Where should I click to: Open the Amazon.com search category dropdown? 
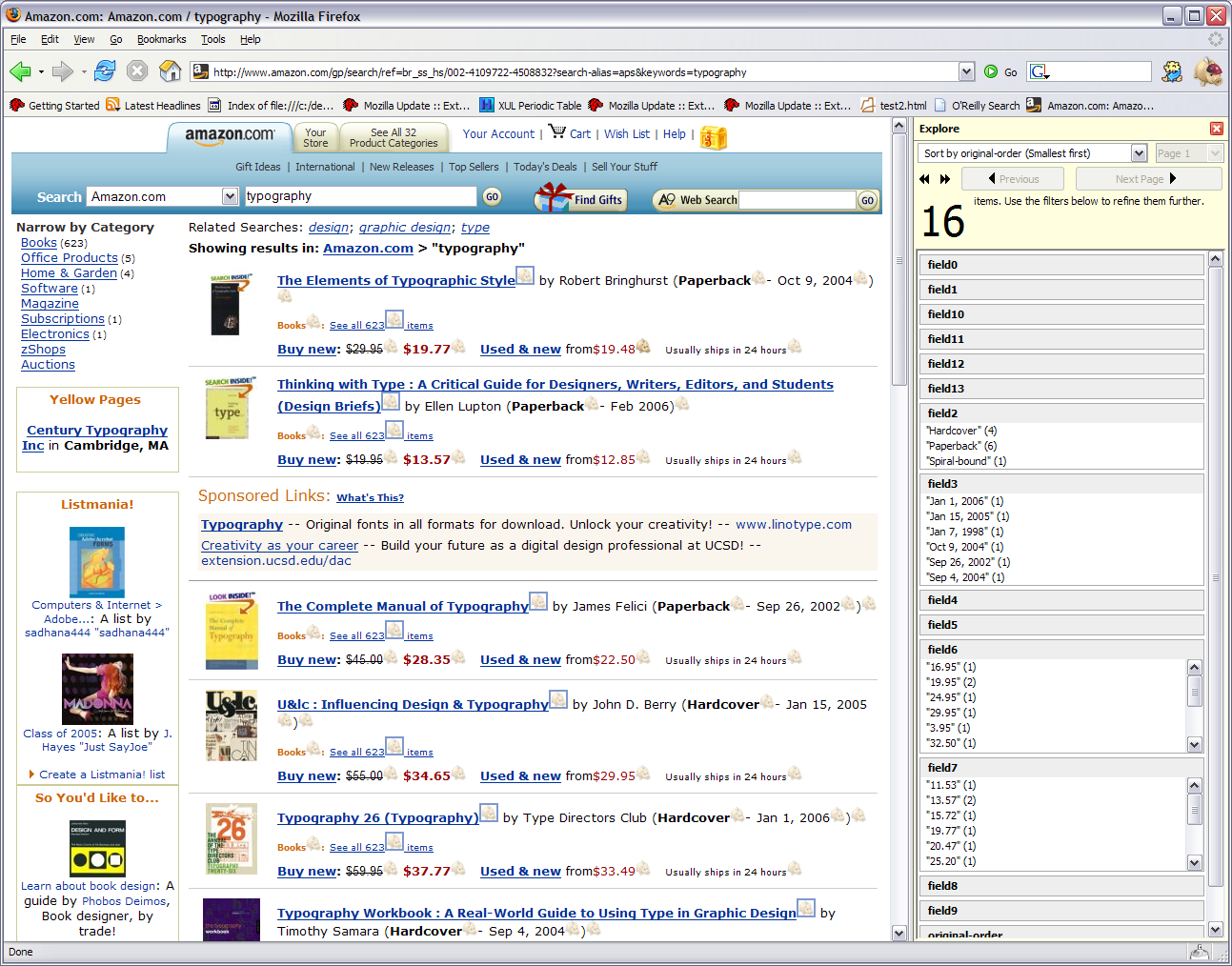(230, 196)
